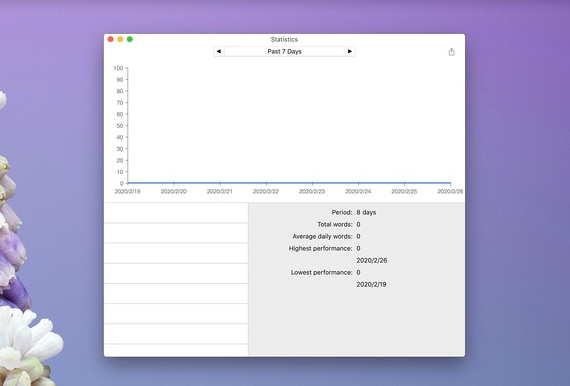Click the Total words label
This screenshot has width=570, height=386.
click(335, 224)
